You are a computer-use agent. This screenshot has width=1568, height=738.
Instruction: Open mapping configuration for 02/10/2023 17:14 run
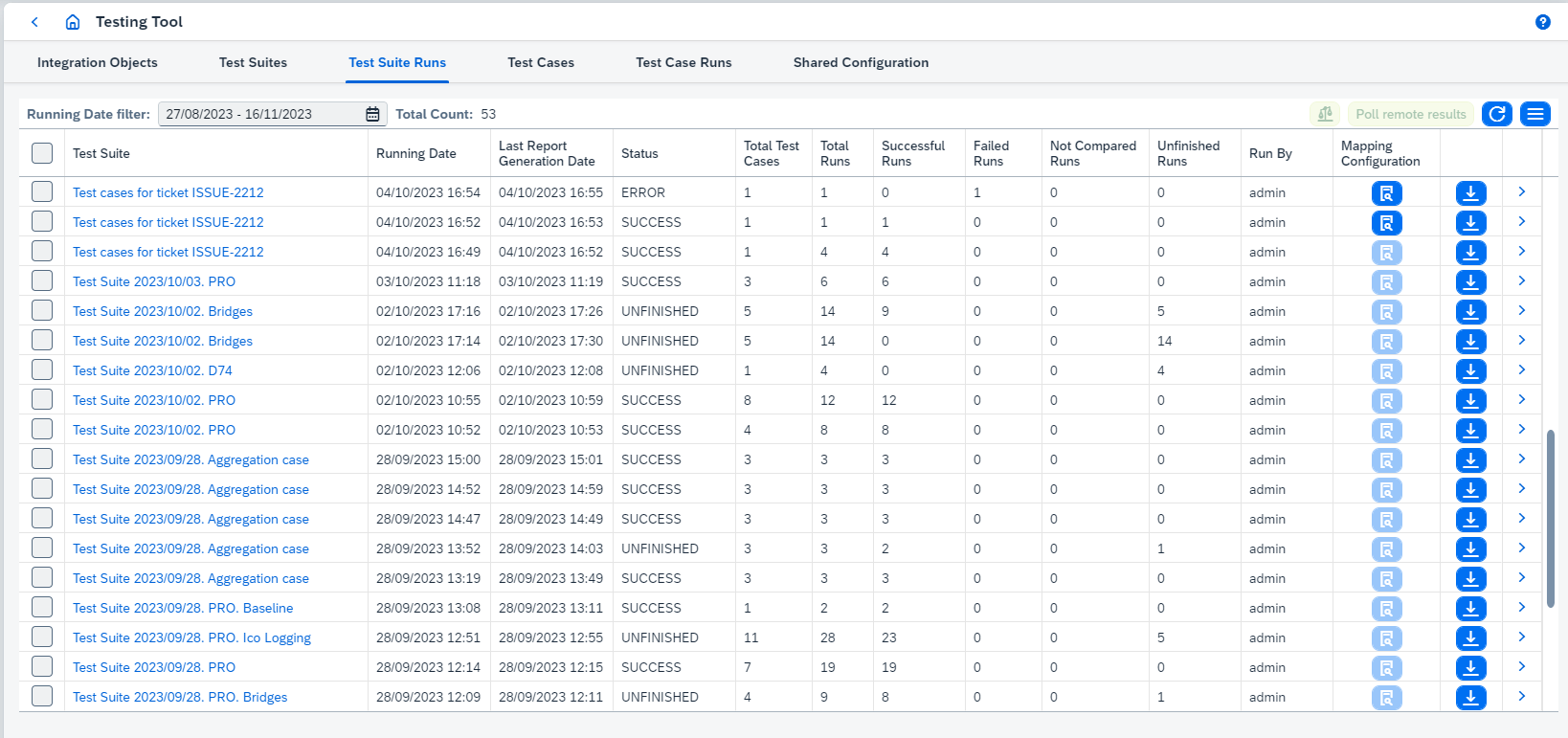pyautogui.click(x=1386, y=342)
